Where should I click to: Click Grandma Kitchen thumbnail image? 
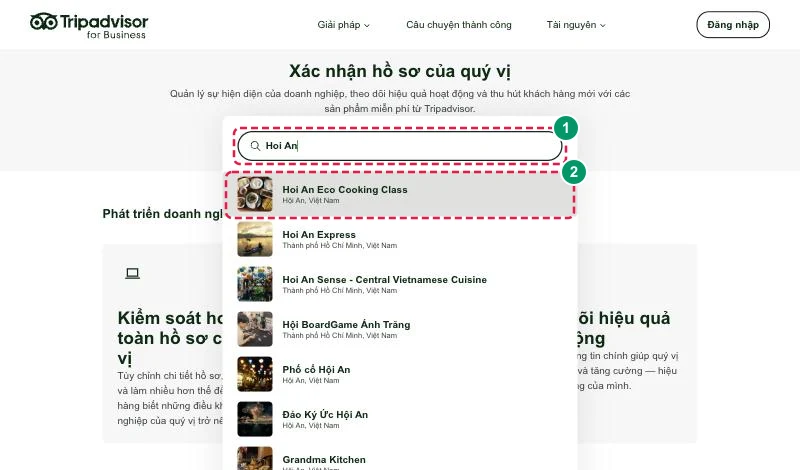point(255,458)
